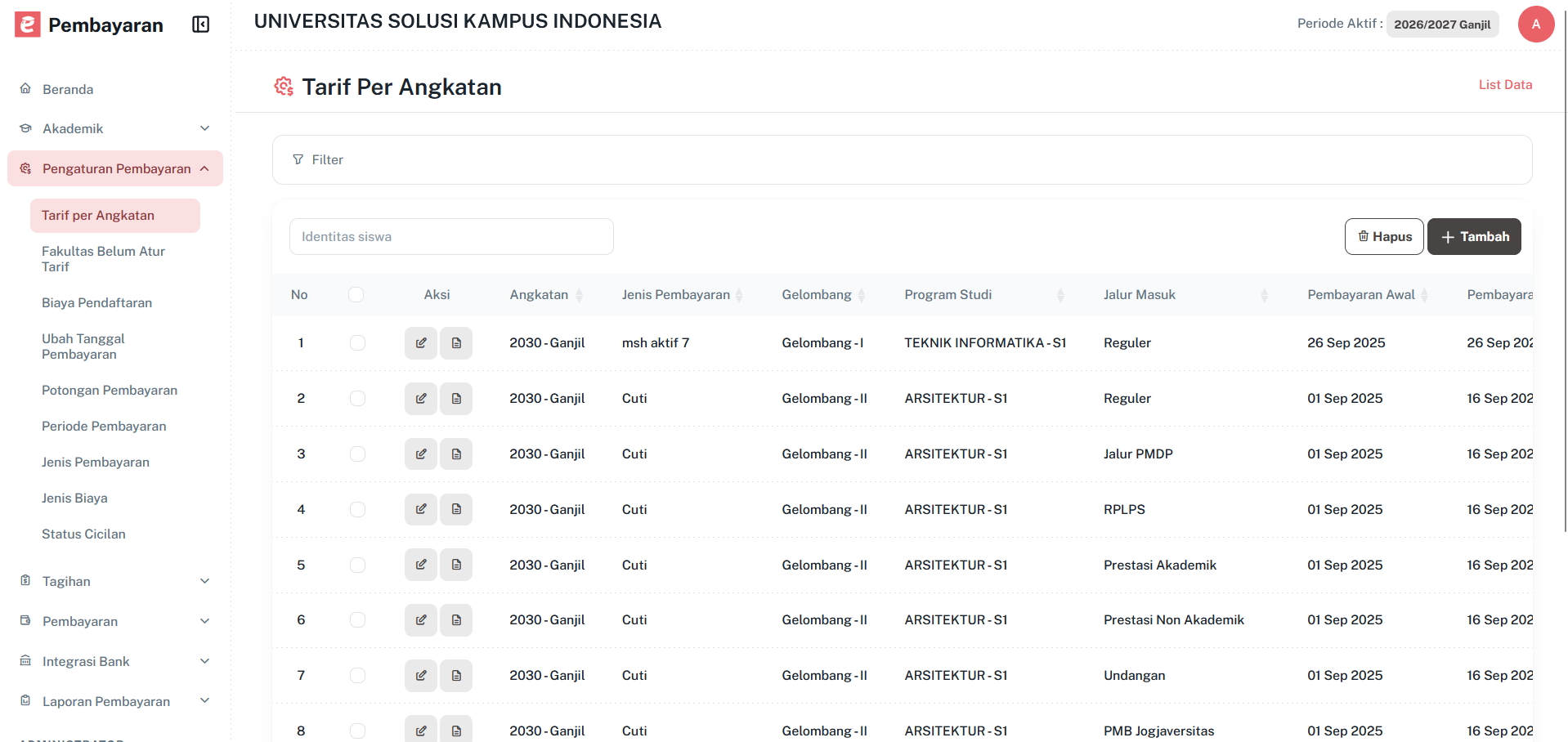Click the Pengaturan Pembayaran gear icon
The height and width of the screenshot is (742, 1568).
(x=25, y=168)
